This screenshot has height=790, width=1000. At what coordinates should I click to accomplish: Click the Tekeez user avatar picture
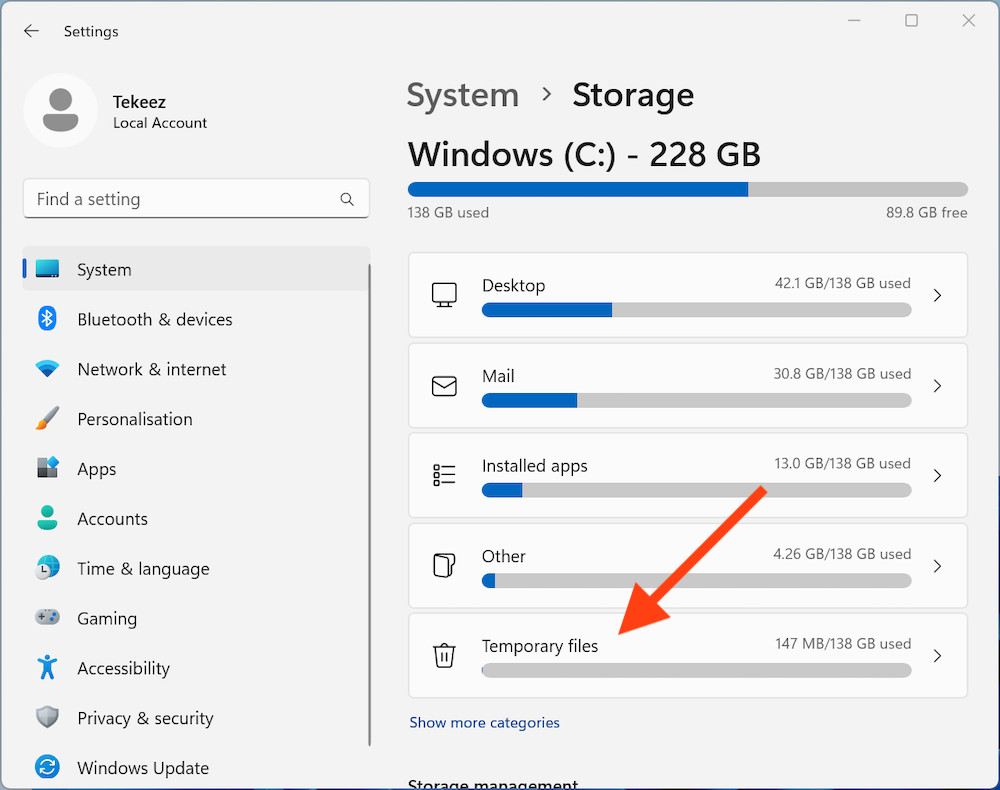pyautogui.click(x=61, y=110)
